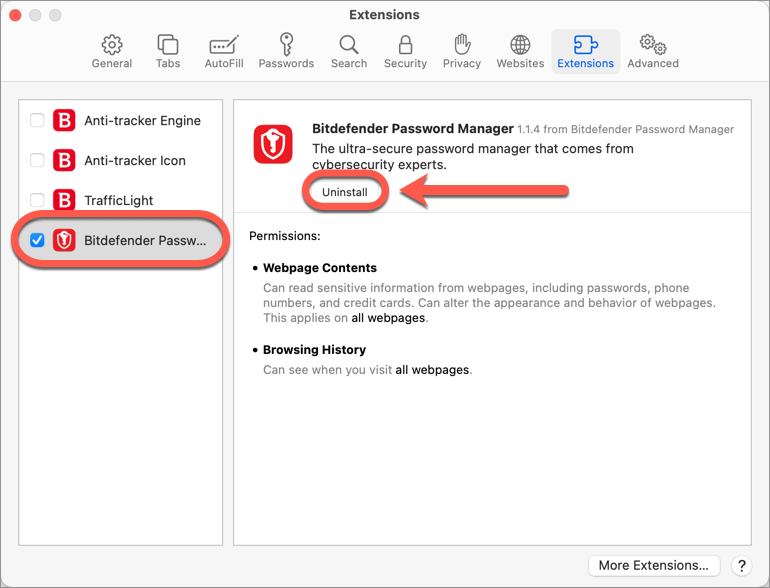
Task: Open the Passwords key icon
Action: click(x=286, y=44)
